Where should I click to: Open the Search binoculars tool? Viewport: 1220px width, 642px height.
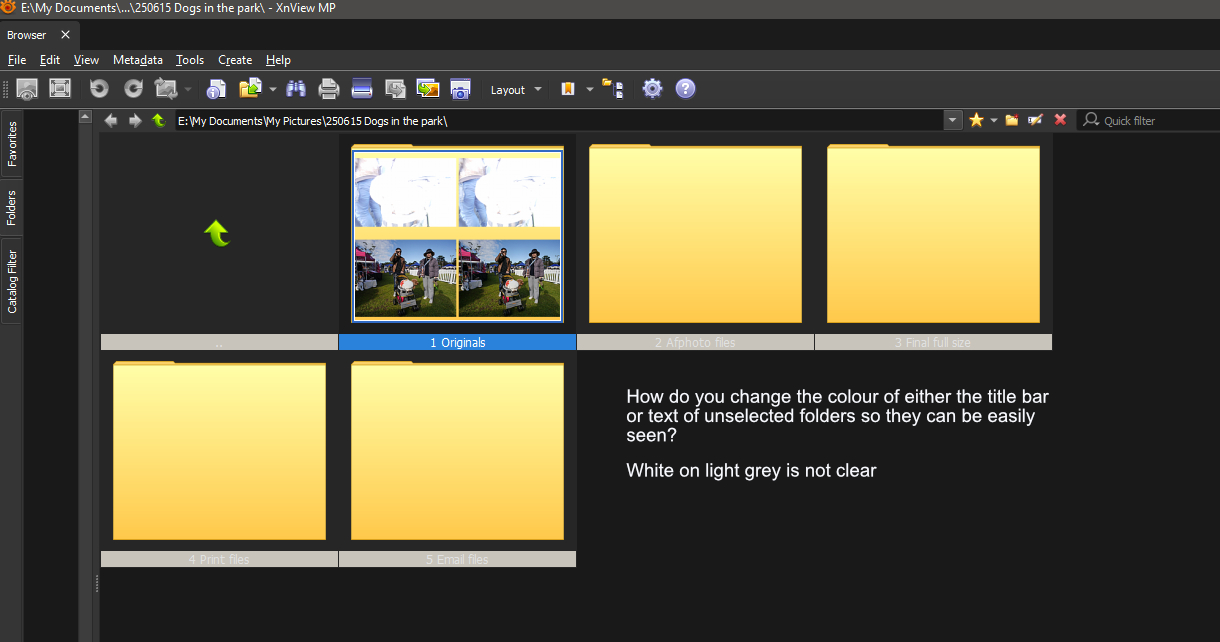coord(296,88)
